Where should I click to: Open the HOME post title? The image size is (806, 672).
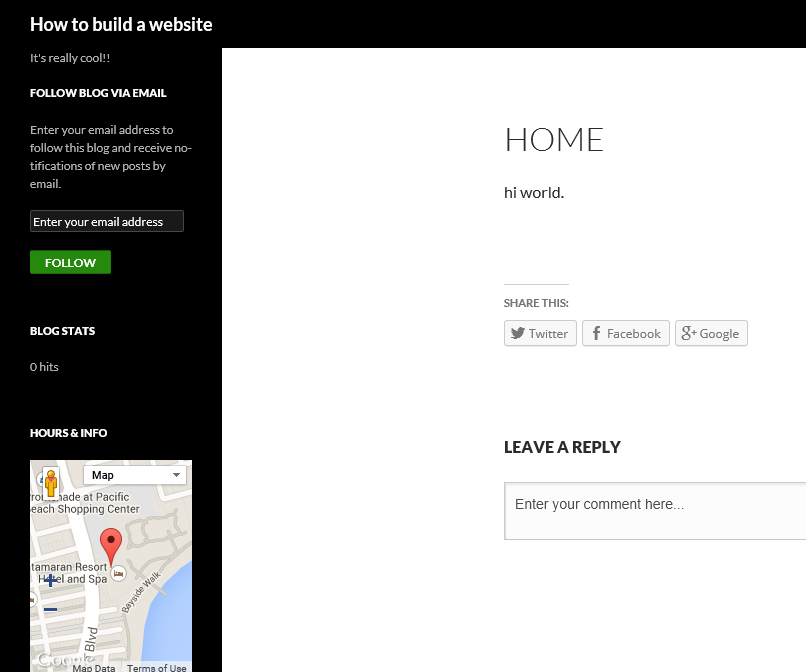554,139
